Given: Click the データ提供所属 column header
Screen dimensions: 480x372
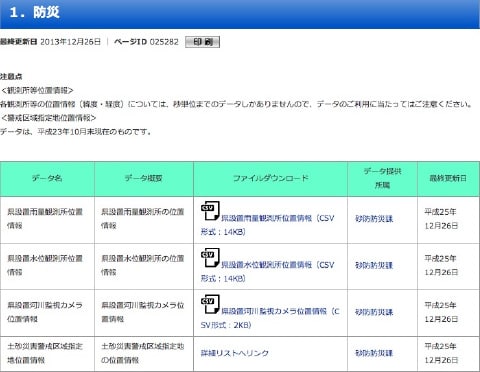Looking at the screenshot, I should point(382,179).
